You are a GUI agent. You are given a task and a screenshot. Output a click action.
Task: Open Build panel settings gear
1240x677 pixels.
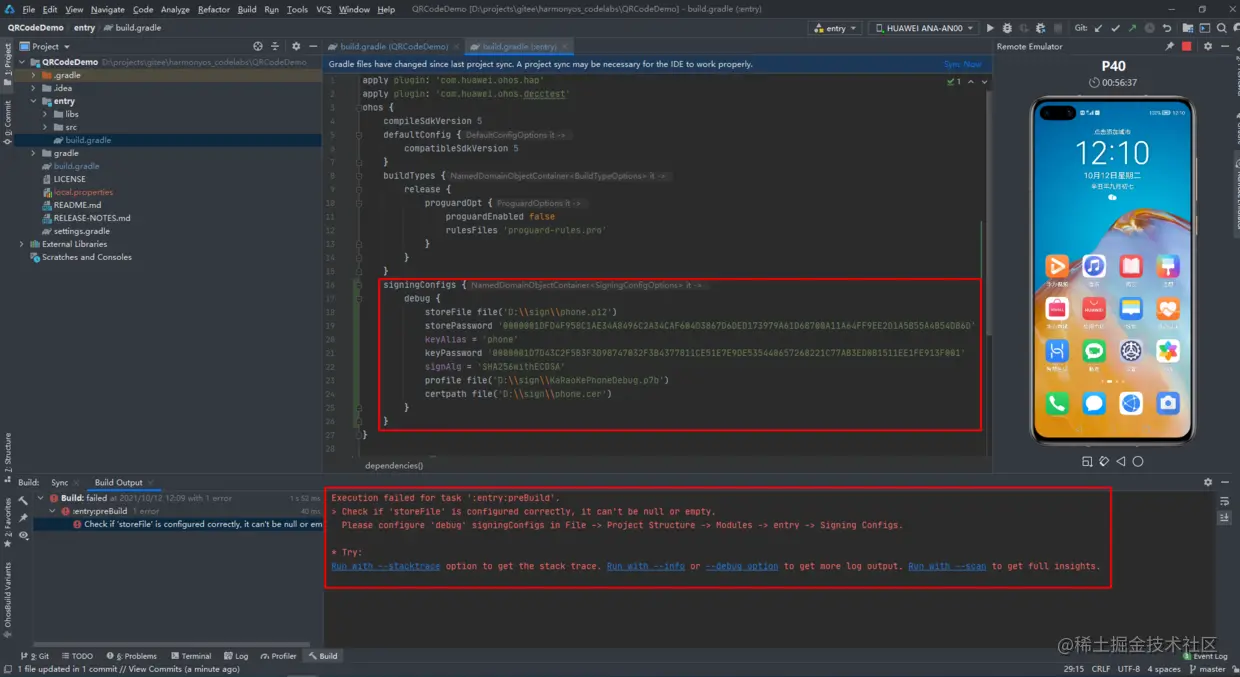[x=1208, y=482]
